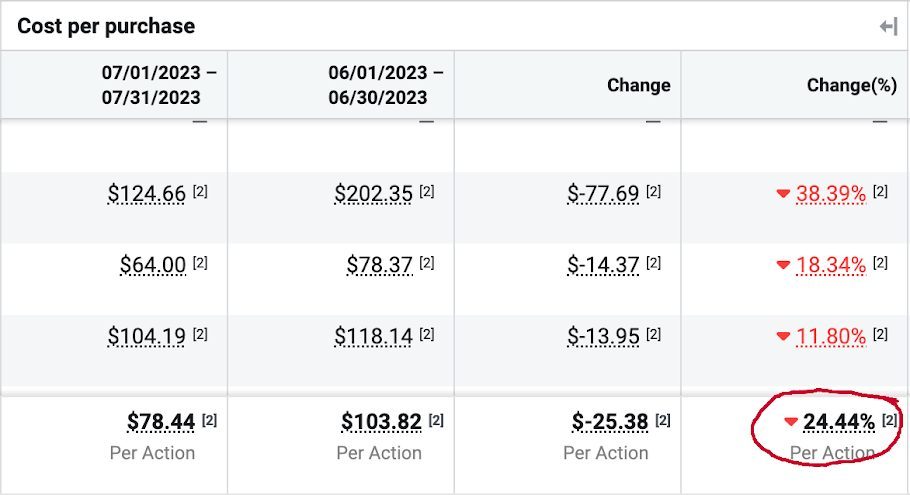Sort by the Change(%) column header
910x495 pixels.
pos(852,85)
